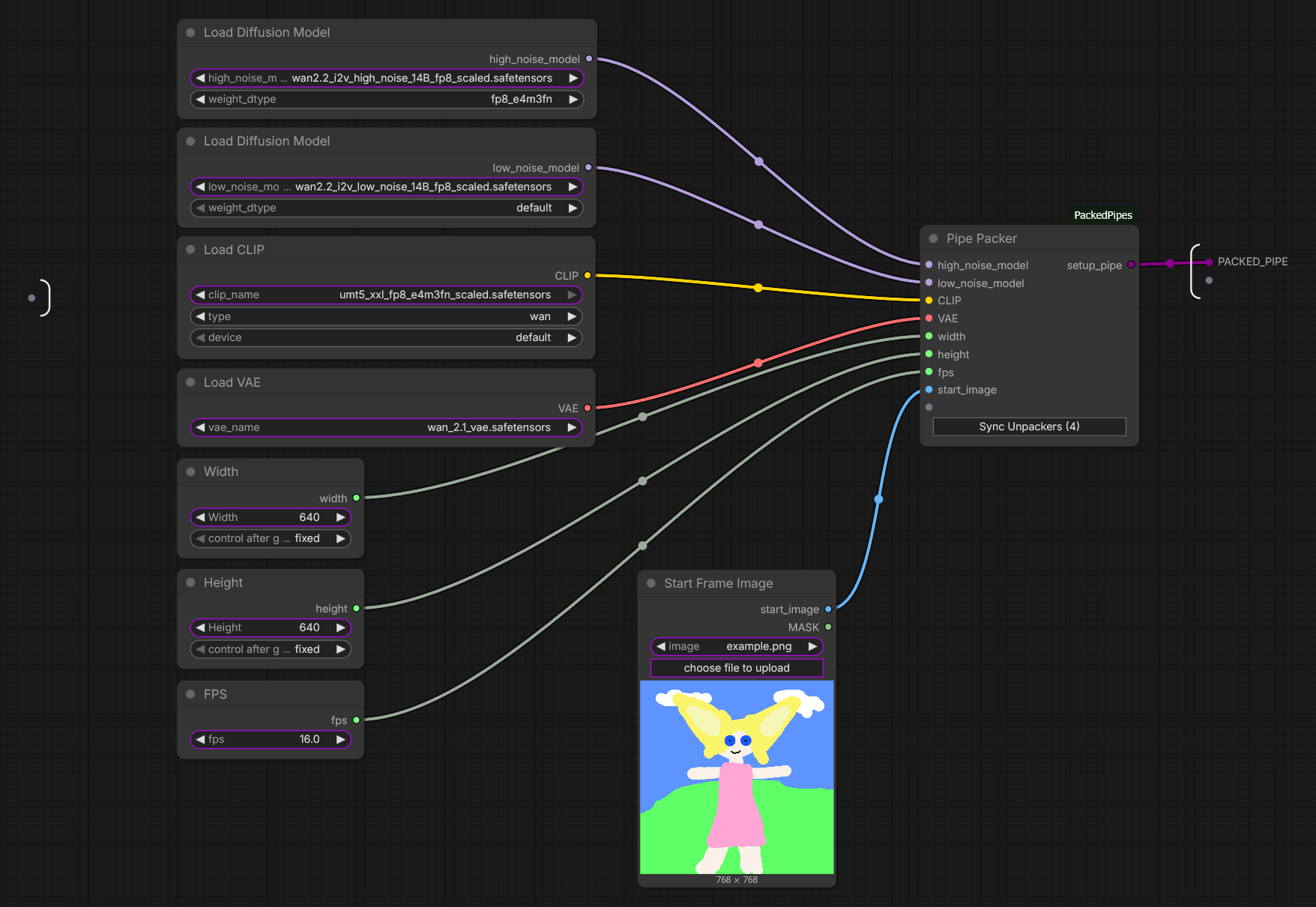Open Width control after generate dropdown
The width and height of the screenshot is (1316, 907).
(271, 538)
